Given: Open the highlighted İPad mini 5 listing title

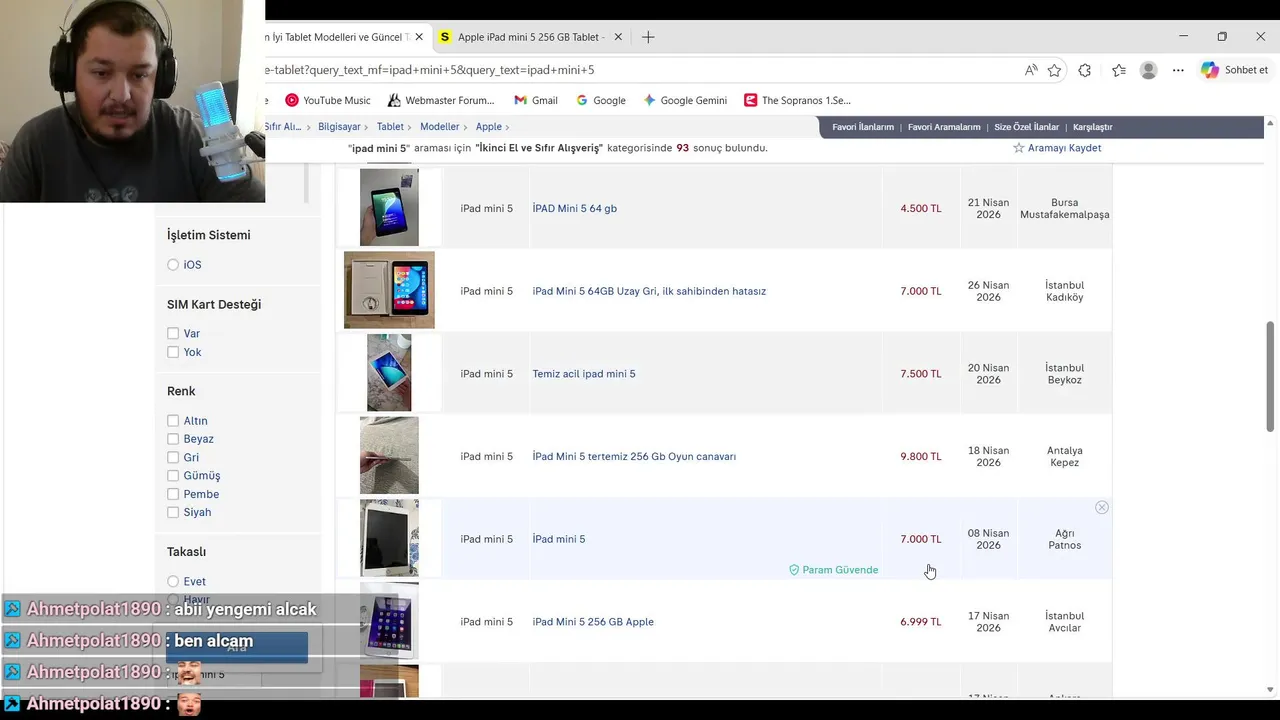Looking at the screenshot, I should click(x=558, y=539).
